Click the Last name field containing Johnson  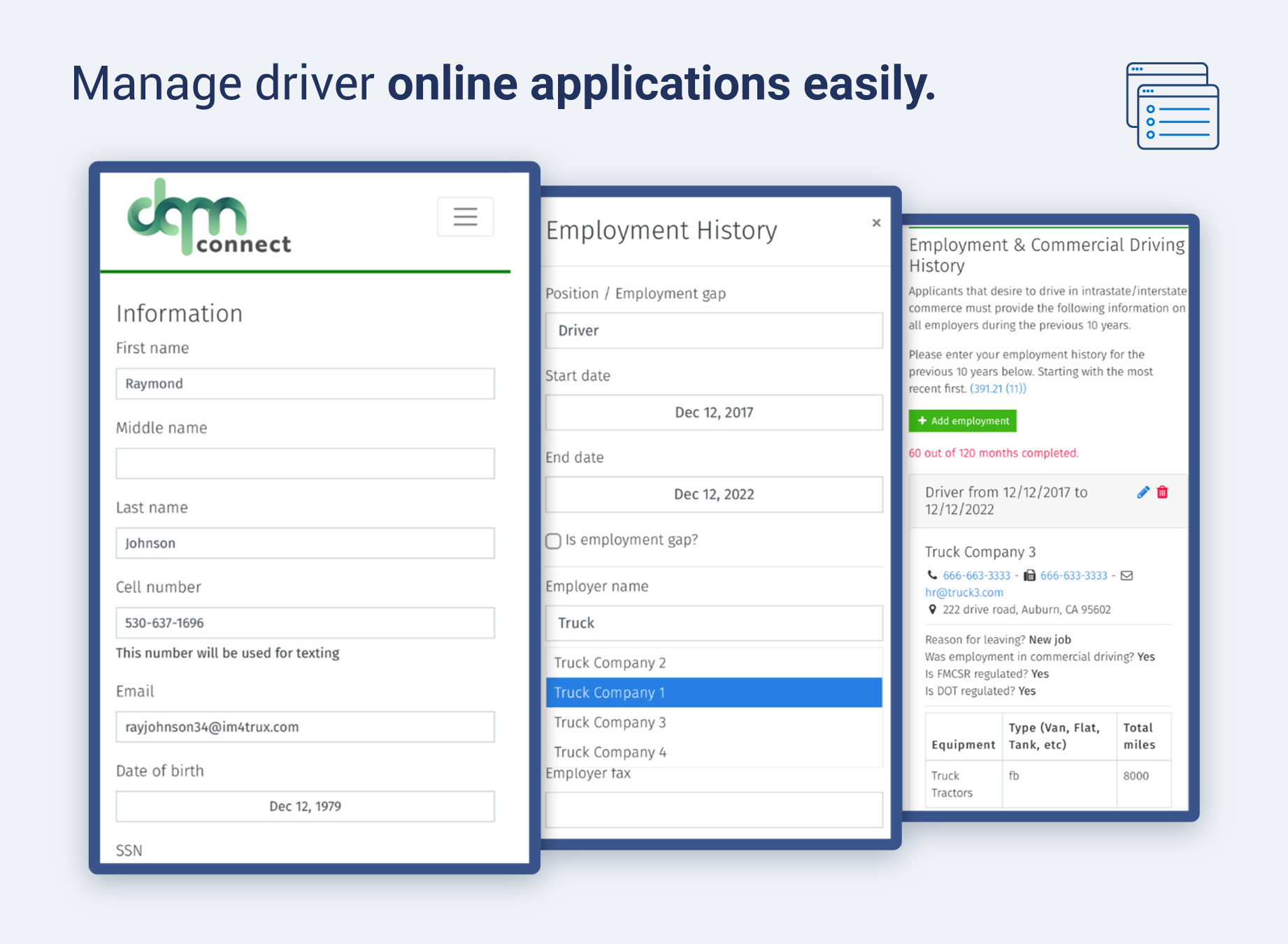pos(306,543)
